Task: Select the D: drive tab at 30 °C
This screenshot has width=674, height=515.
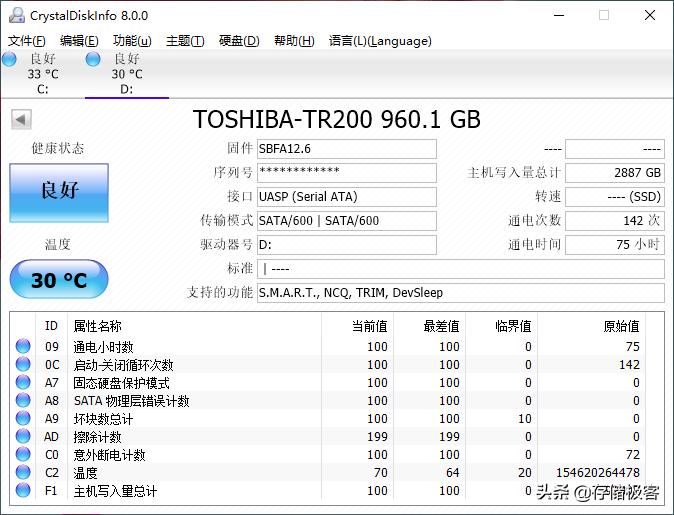Action: coord(127,74)
